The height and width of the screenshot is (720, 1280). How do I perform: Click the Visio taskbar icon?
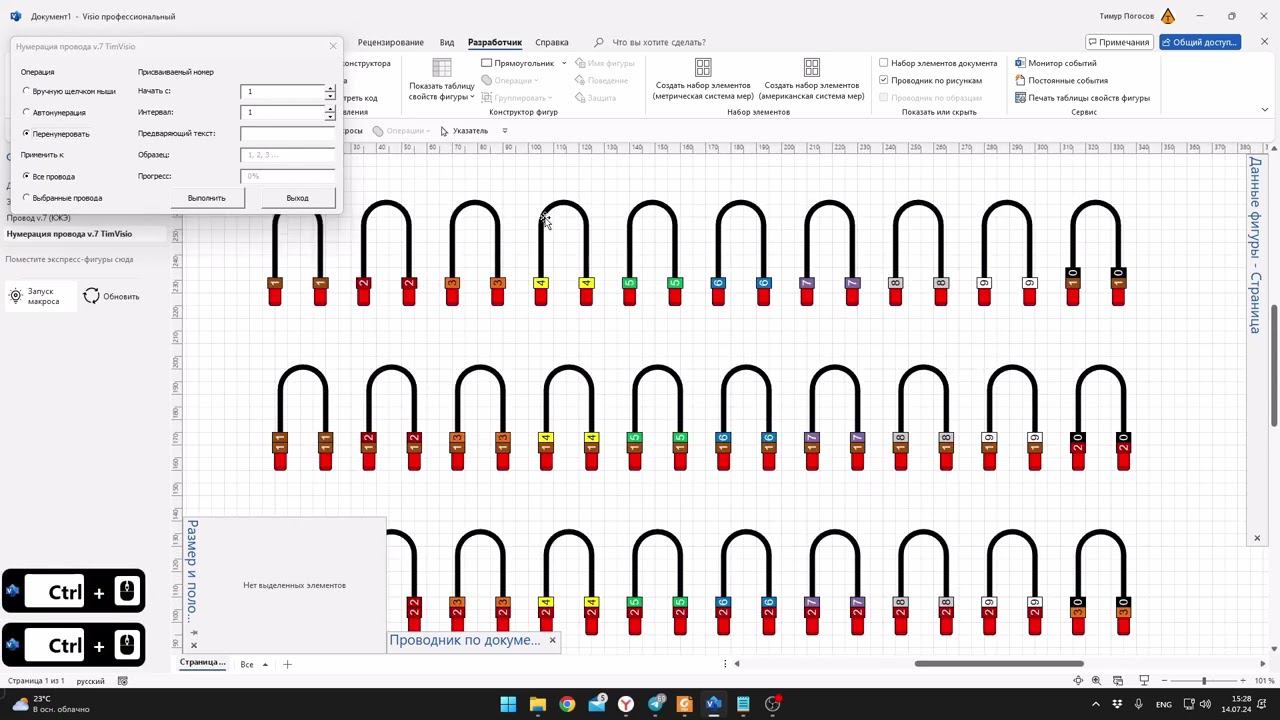[713, 704]
